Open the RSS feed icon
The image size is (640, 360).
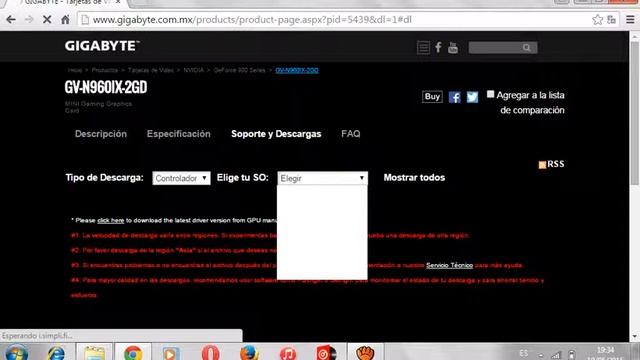tap(542, 164)
